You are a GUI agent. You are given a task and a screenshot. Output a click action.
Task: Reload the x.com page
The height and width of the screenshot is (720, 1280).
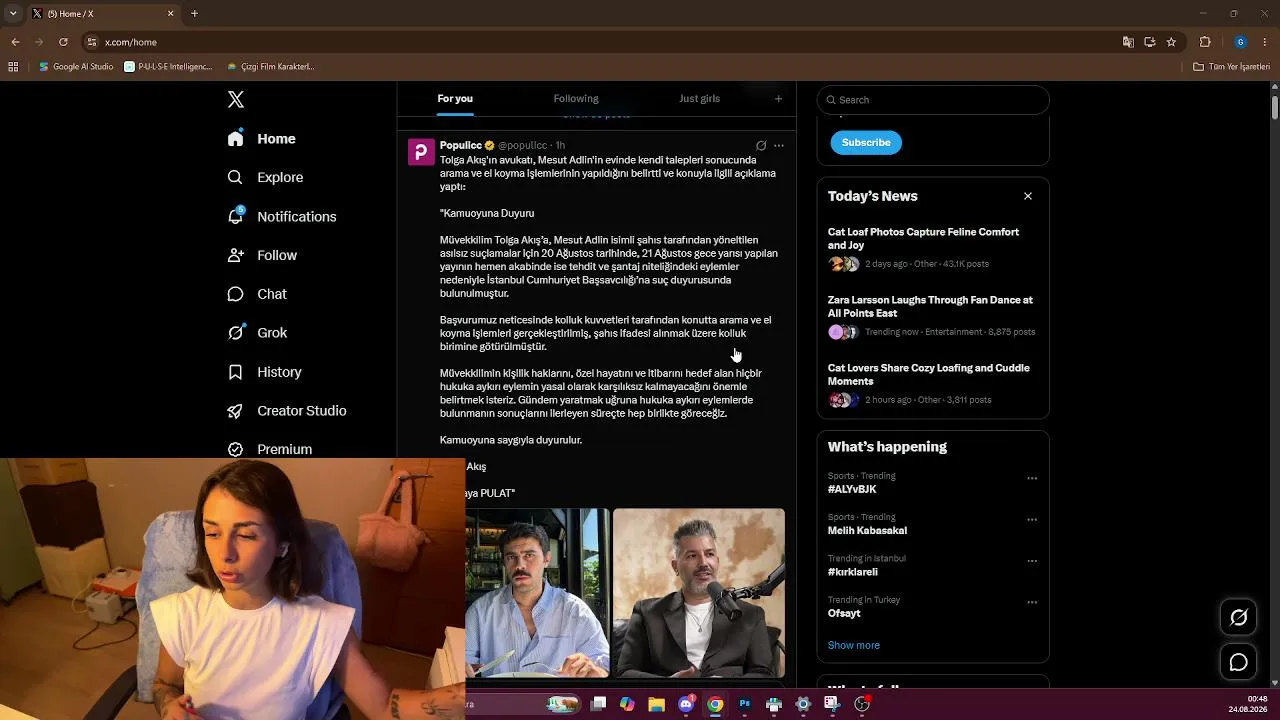point(63,42)
